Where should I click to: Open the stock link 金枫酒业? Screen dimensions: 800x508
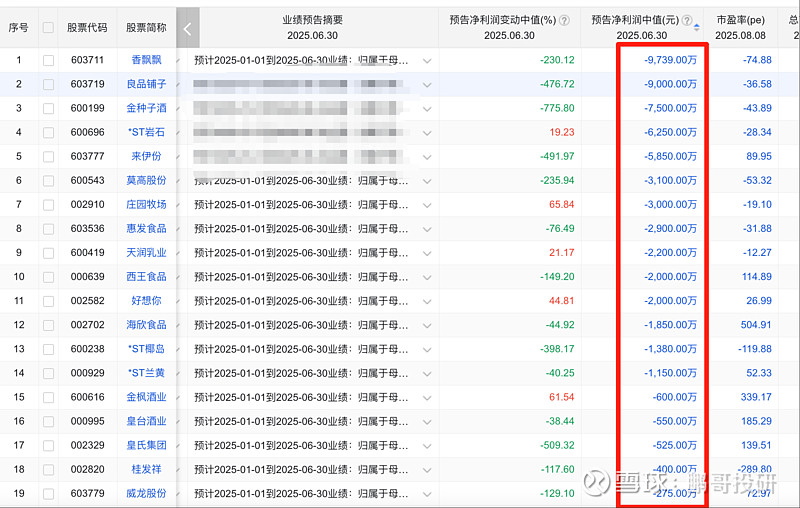(146, 397)
